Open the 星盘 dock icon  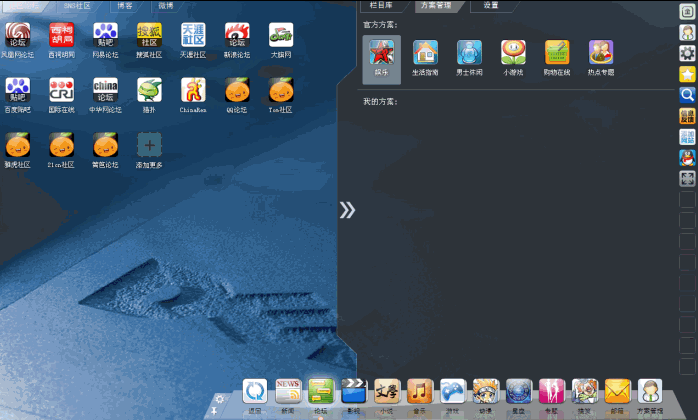tap(519, 391)
